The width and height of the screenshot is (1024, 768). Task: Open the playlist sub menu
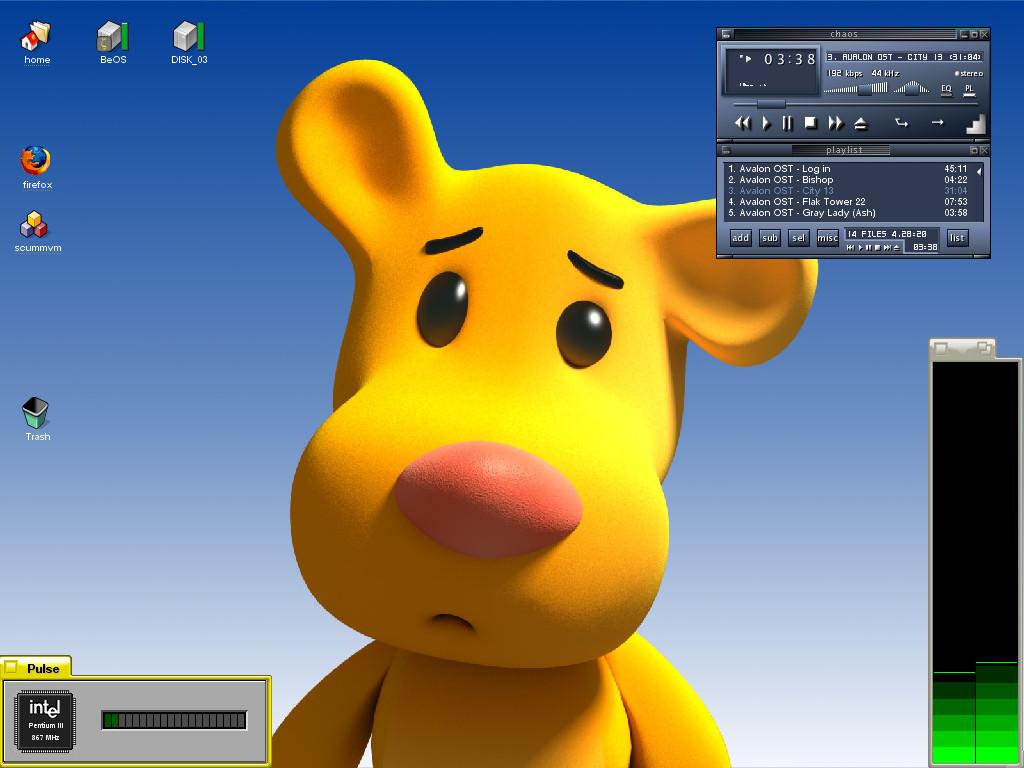pos(770,238)
